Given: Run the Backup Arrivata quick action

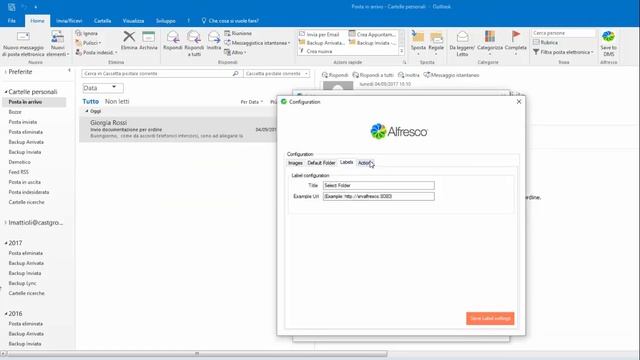Looking at the screenshot, I should coord(322,43).
